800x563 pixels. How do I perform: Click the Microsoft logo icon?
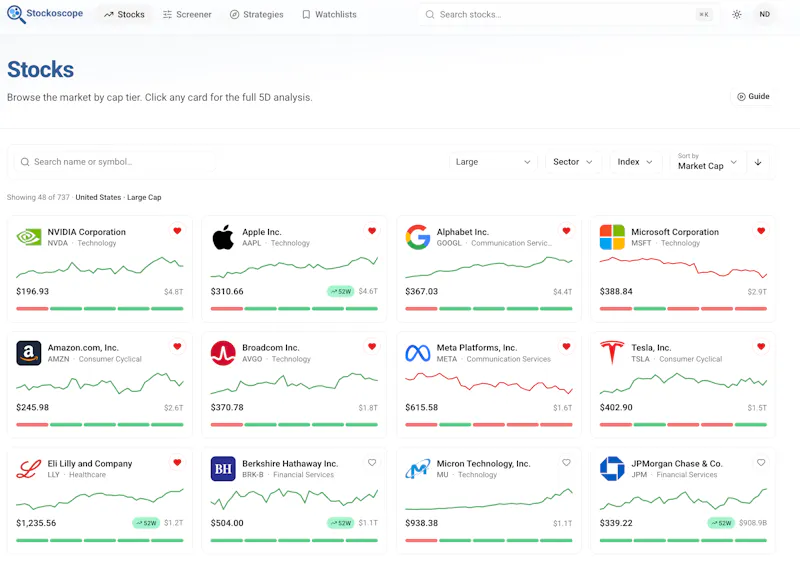pyautogui.click(x=612, y=237)
